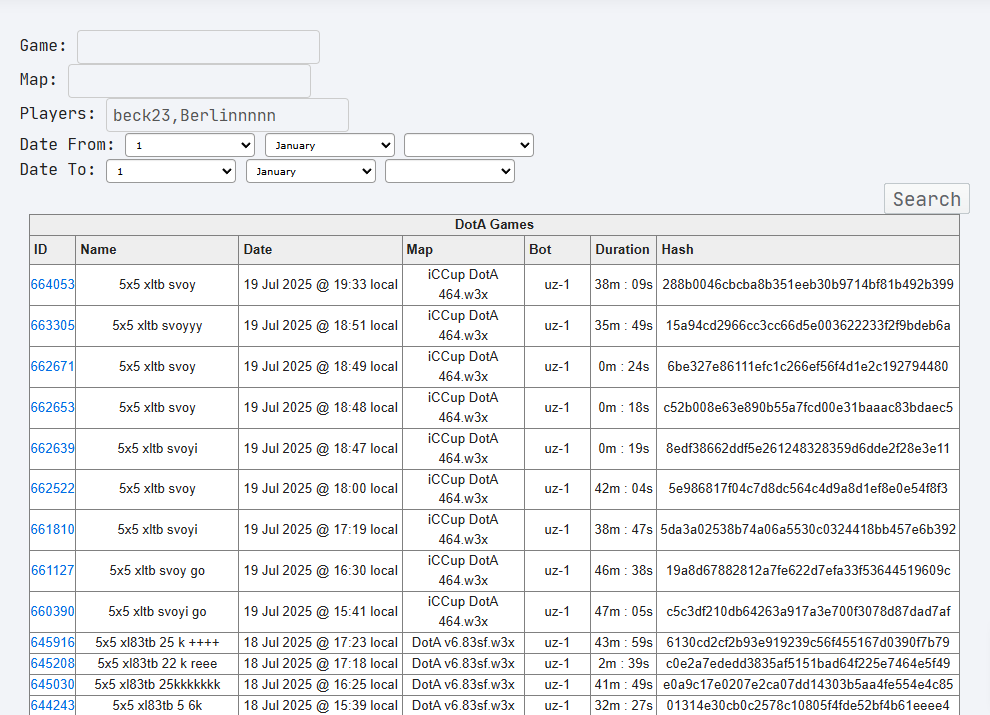Open the Date To day dropdown
Viewport: 990px width, 715px height.
[171, 171]
